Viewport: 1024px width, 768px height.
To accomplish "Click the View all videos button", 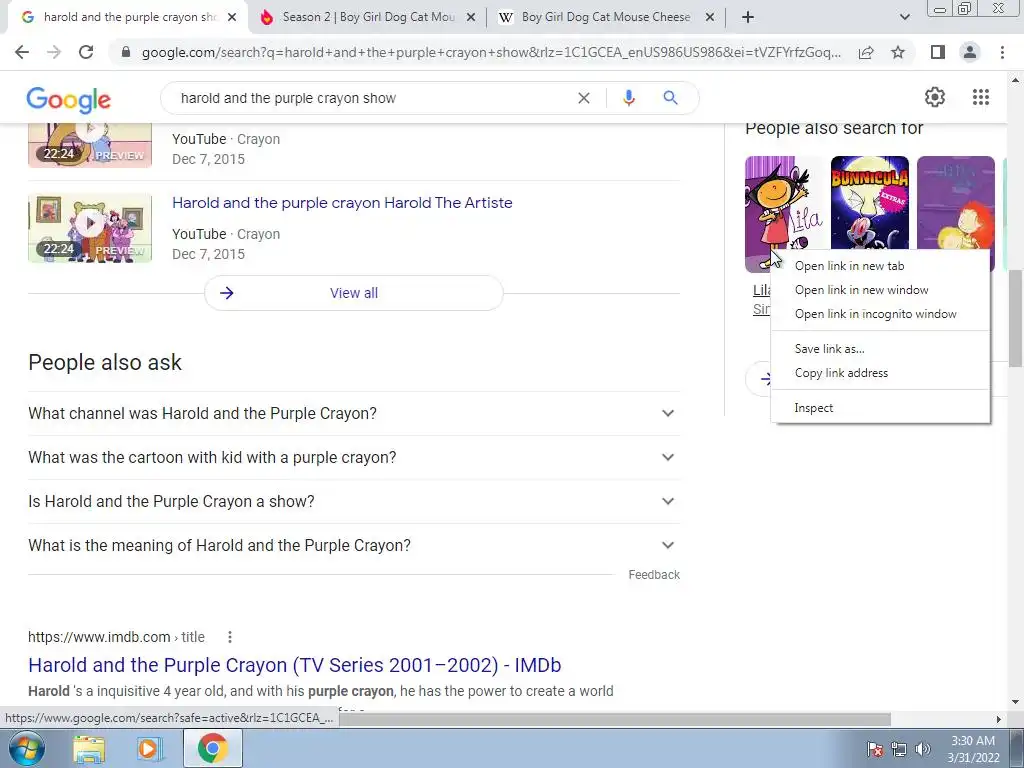I will point(353,293).
